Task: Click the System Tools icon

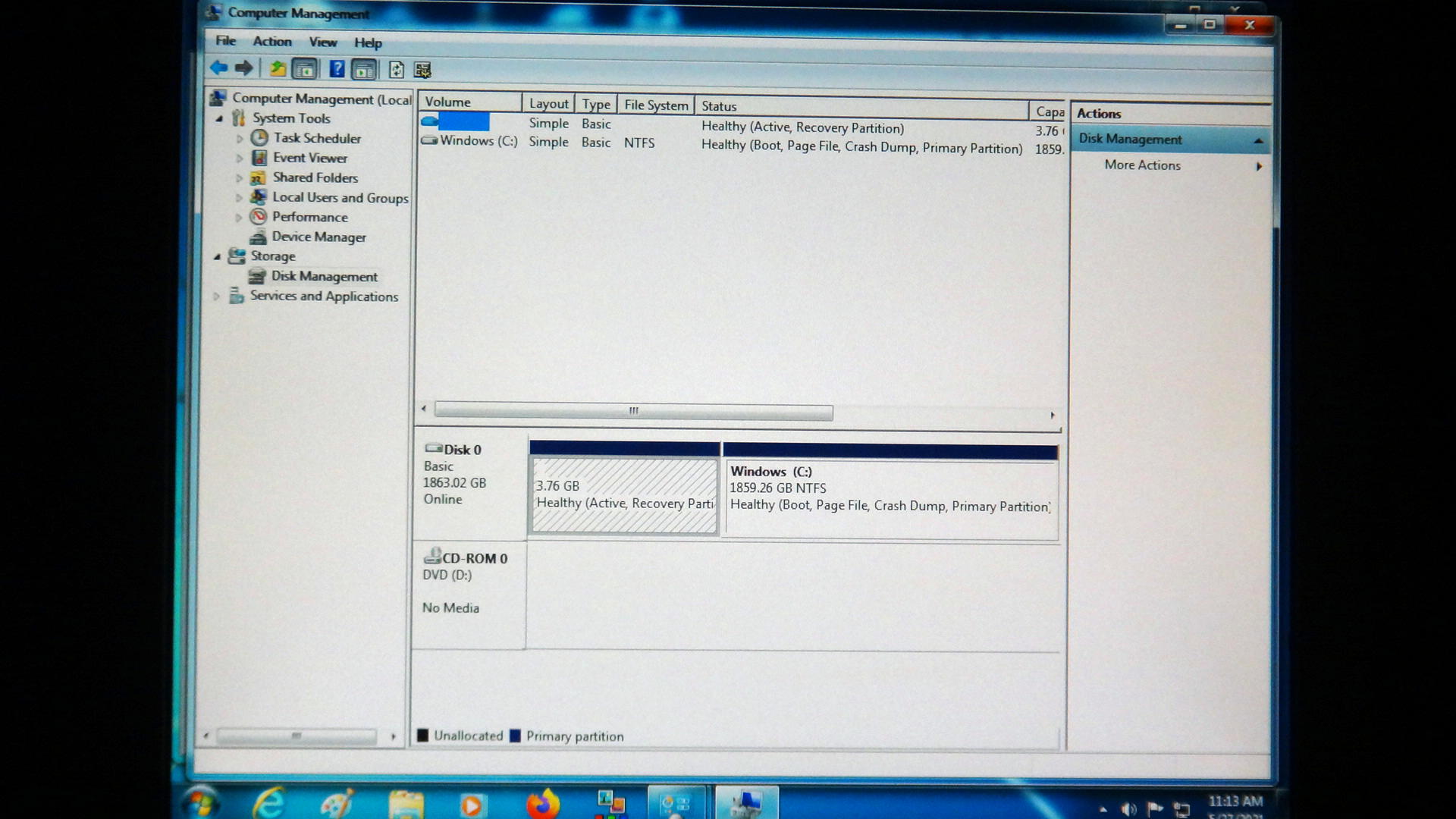Action: pyautogui.click(x=239, y=118)
